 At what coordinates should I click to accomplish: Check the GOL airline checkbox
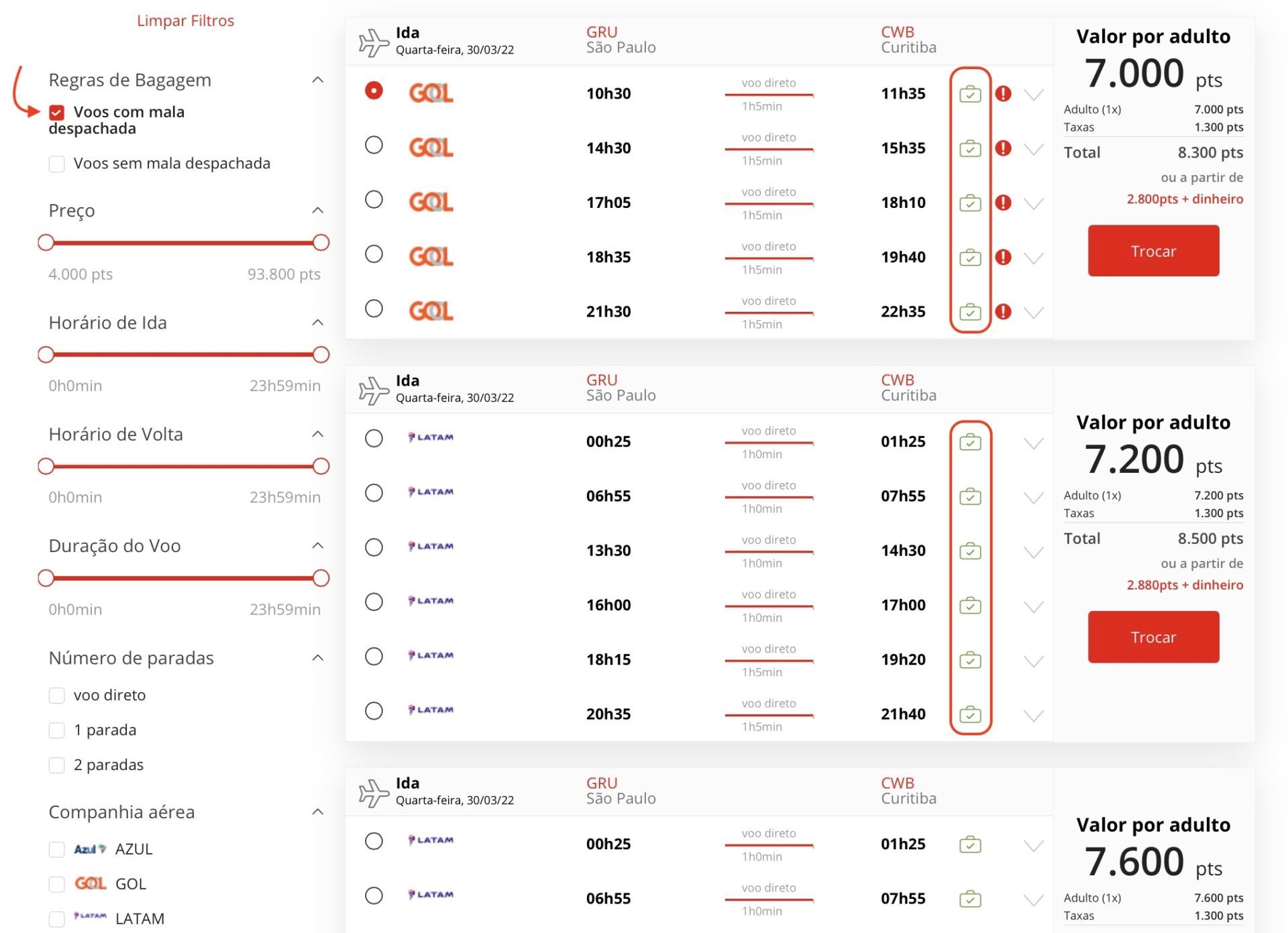57,885
